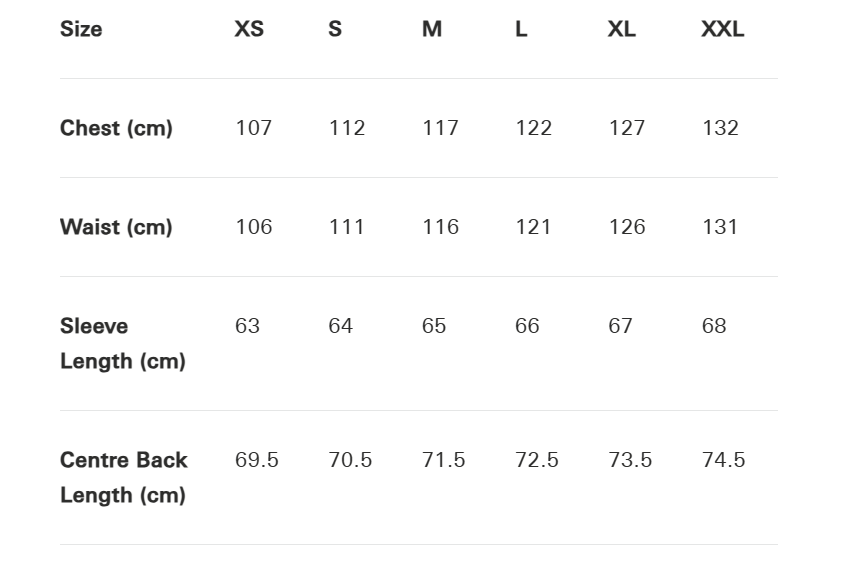845x561 pixels.
Task: Select chest value 107 for XS
Action: tap(253, 128)
